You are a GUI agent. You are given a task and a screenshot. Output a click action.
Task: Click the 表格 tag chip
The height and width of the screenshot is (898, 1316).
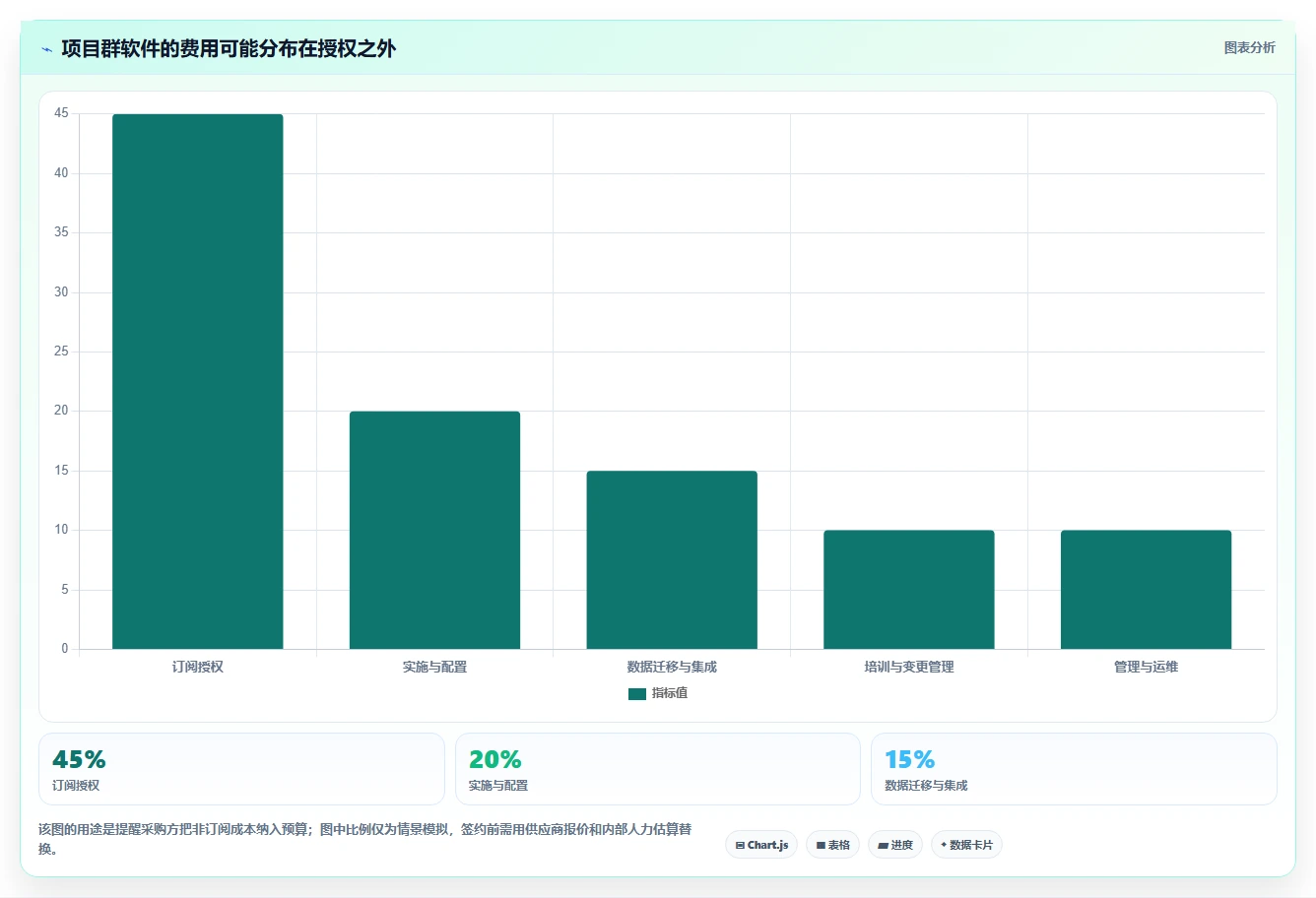click(832, 845)
